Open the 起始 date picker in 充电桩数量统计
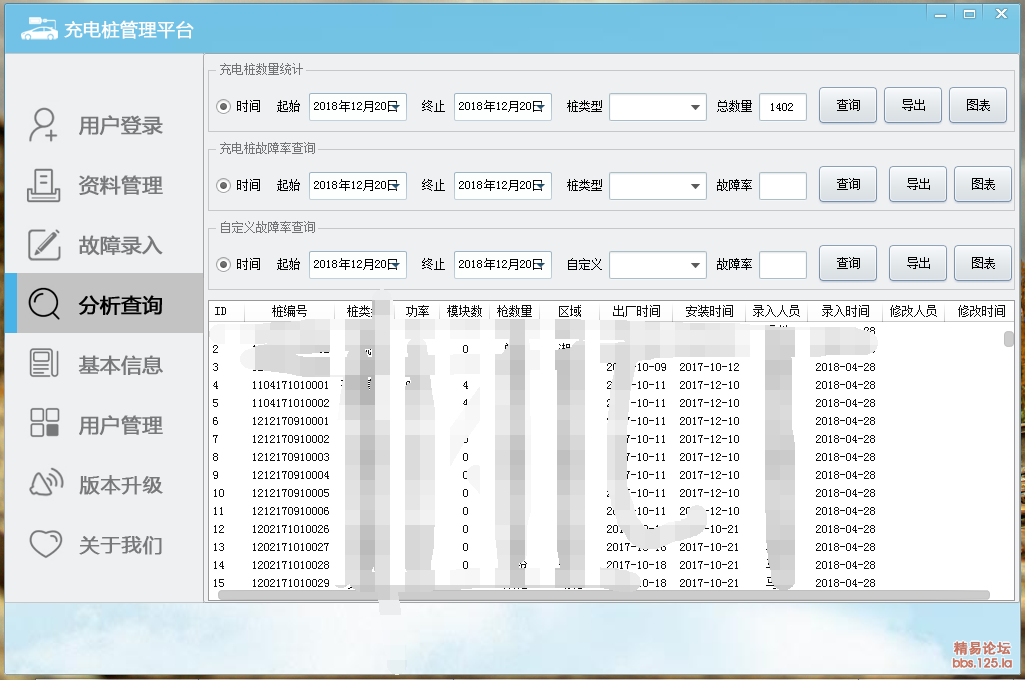 click(358, 107)
